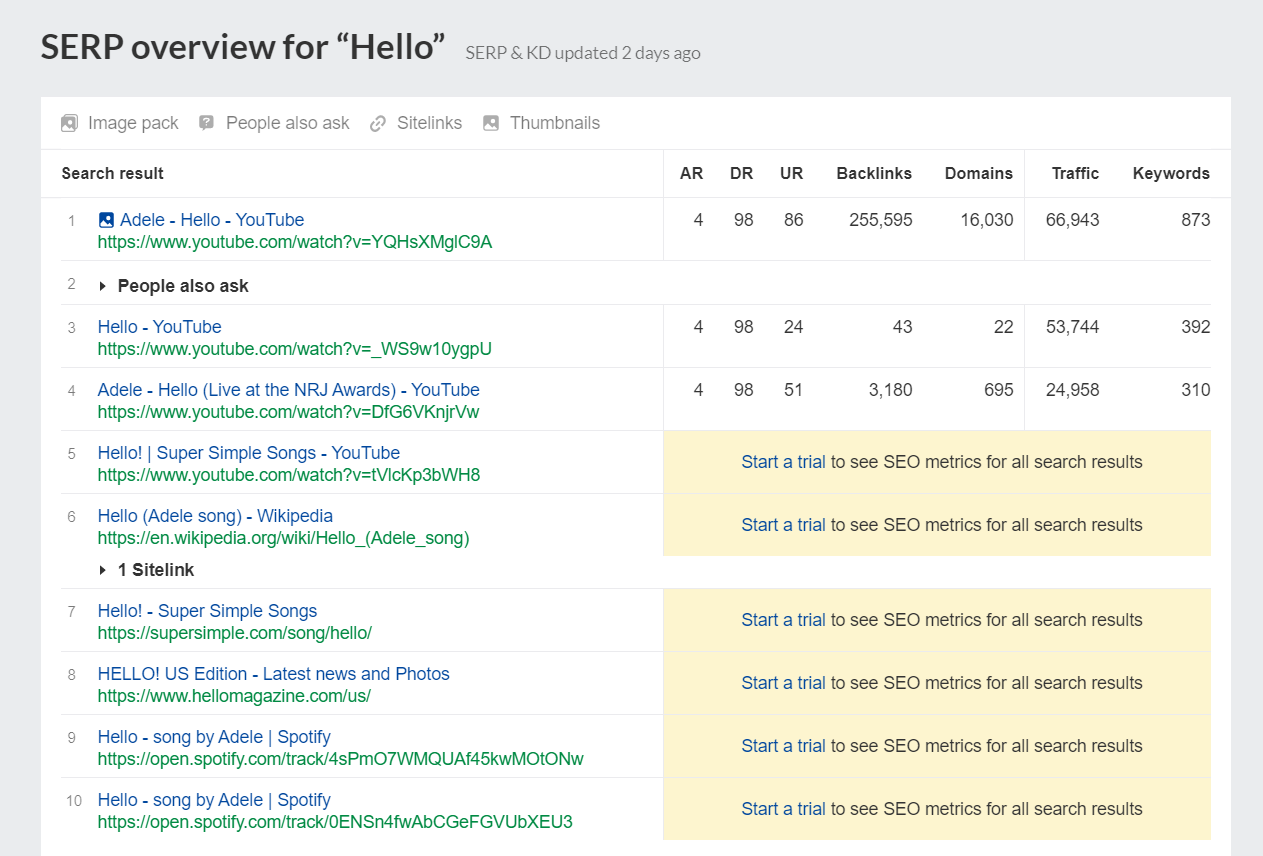
Task: Toggle the Image pack SERP feature filter
Action: 119,122
